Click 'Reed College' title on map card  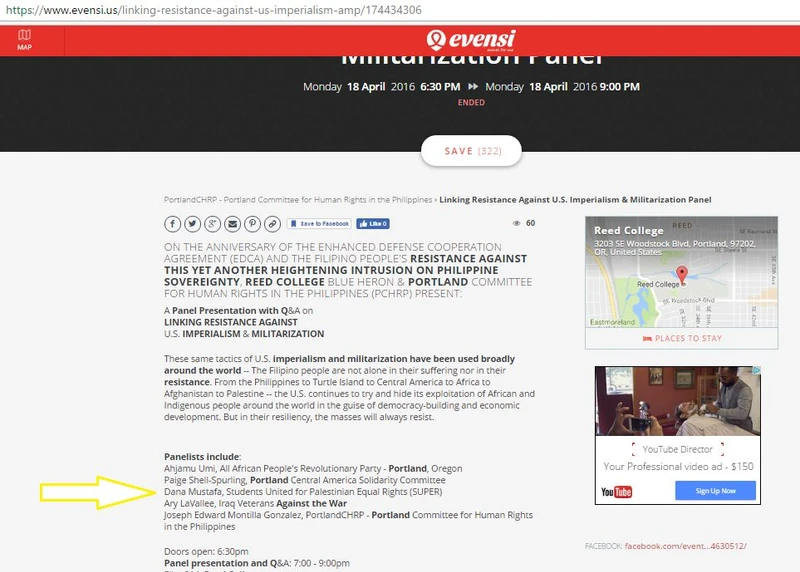(629, 231)
